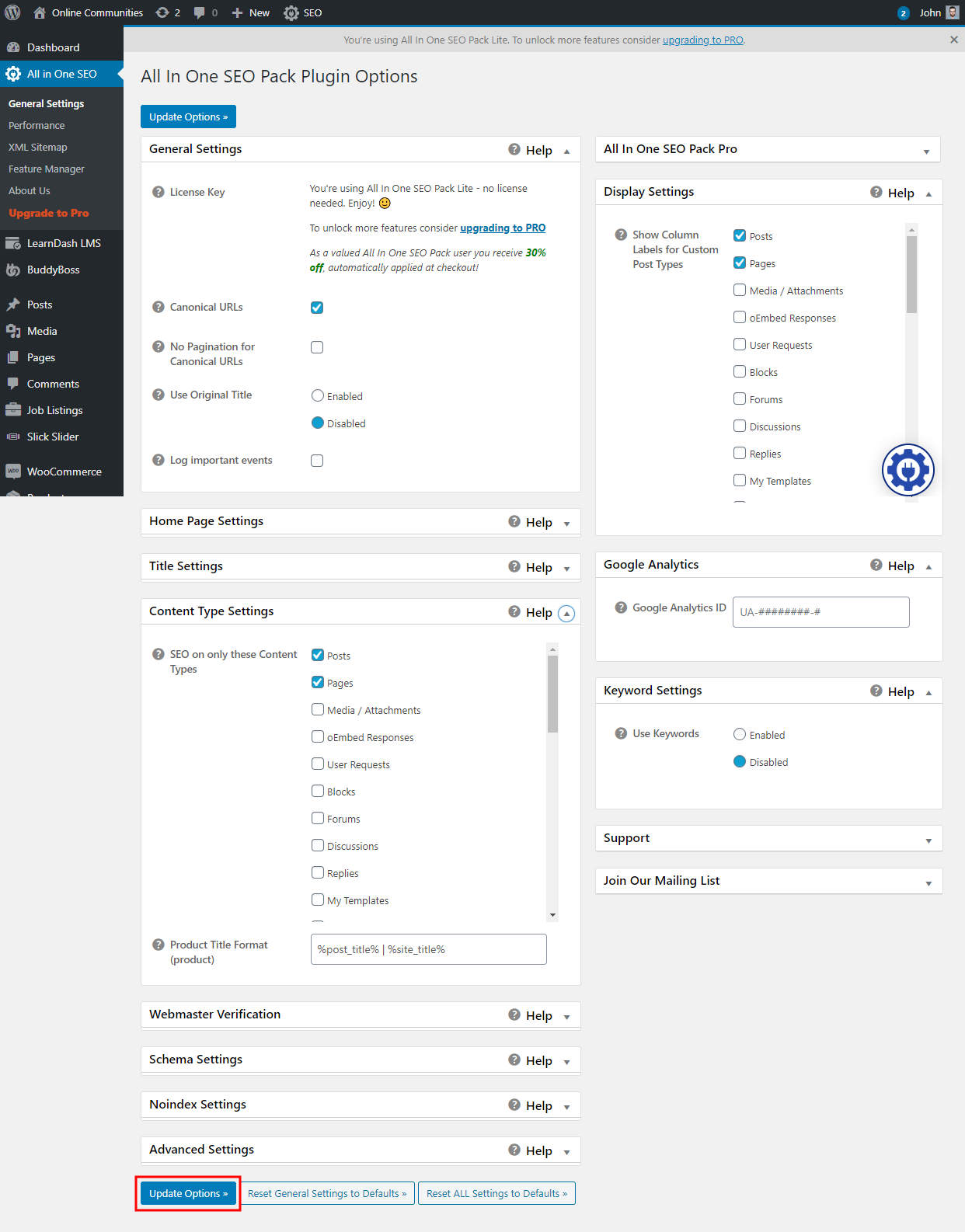The width and height of the screenshot is (965, 1232).
Task: Click the Display Settings post types scrollbar
Action: point(912,273)
